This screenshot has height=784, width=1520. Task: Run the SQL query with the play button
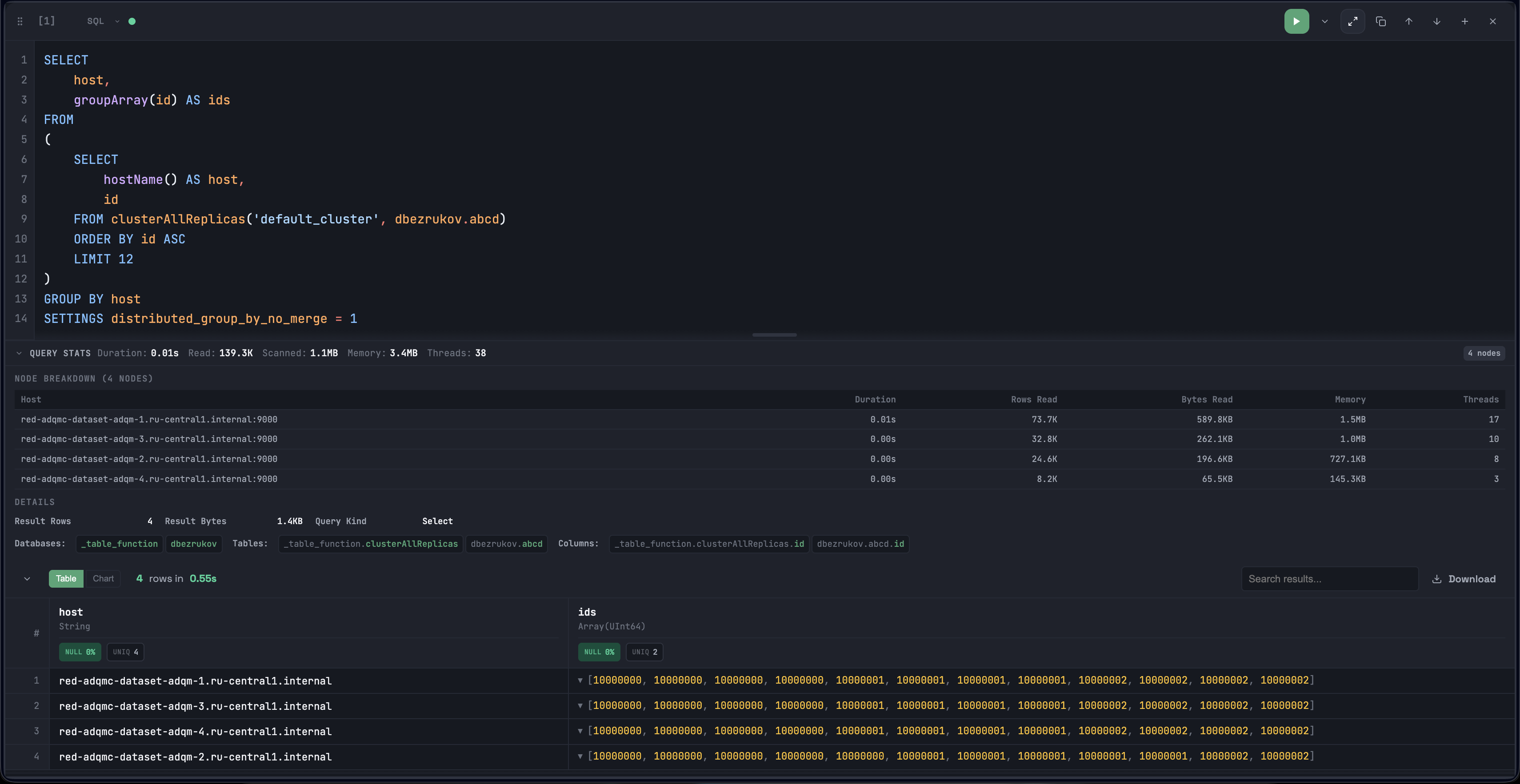1296,21
